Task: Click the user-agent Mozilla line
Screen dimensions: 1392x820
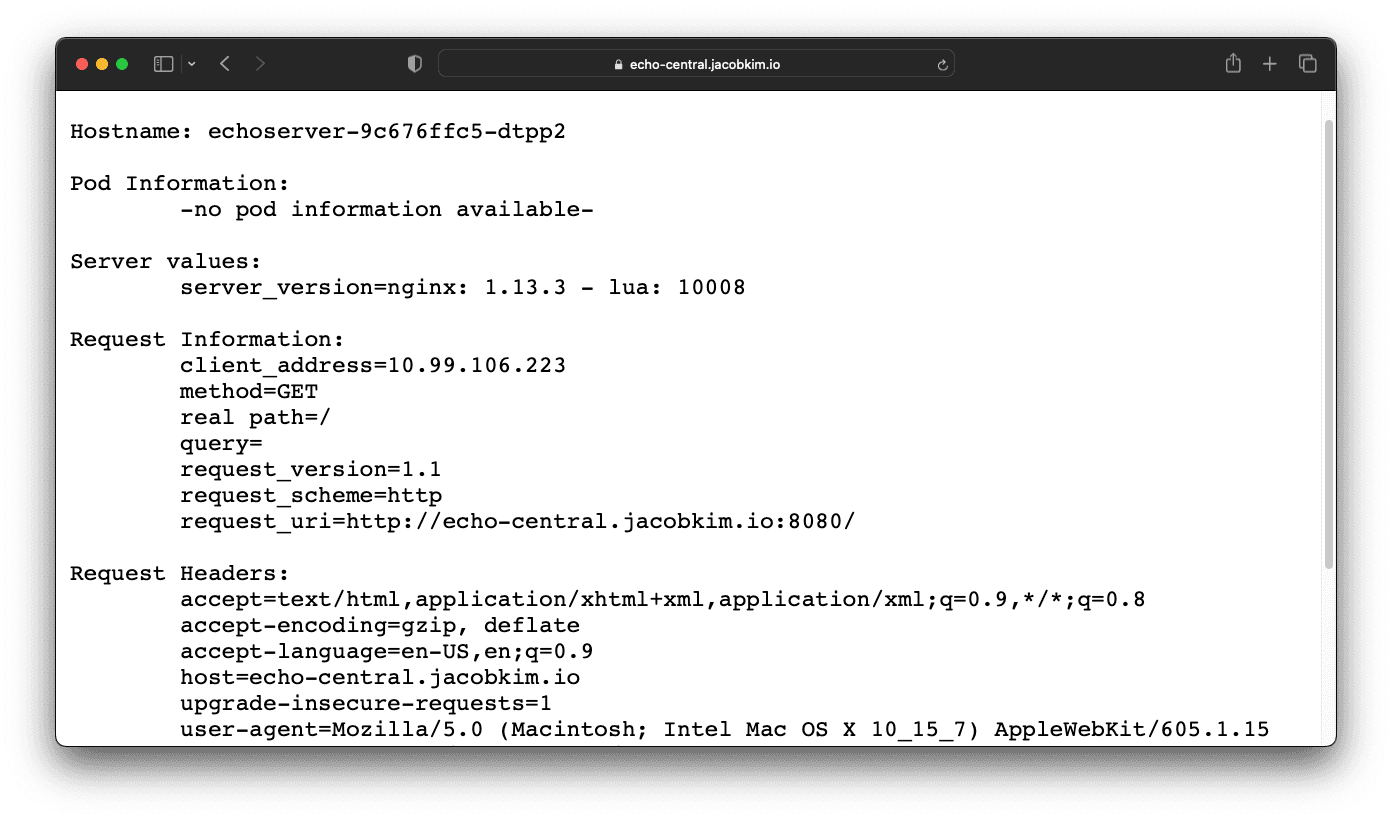Action: tap(724, 729)
